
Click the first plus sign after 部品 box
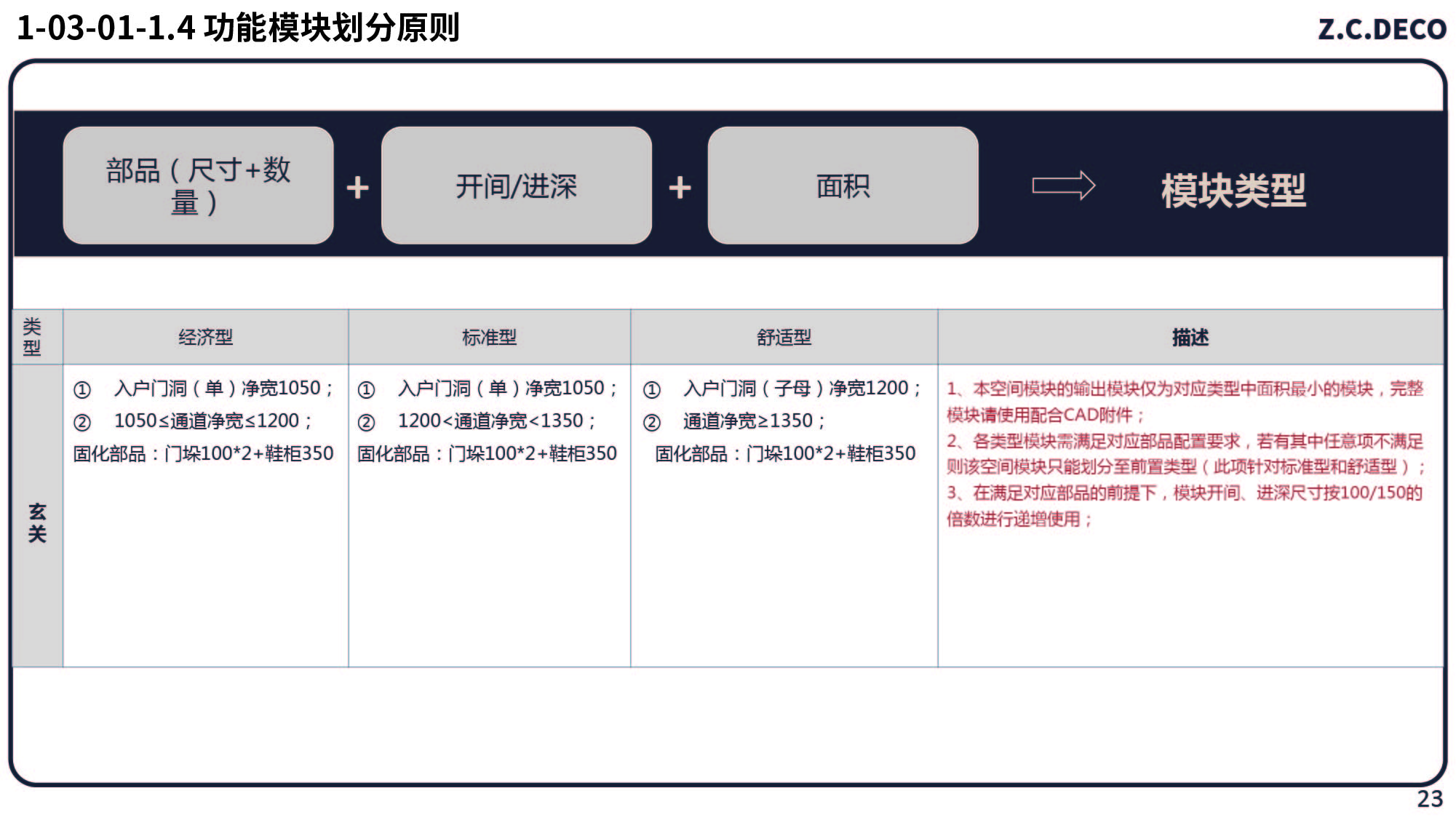point(357,188)
